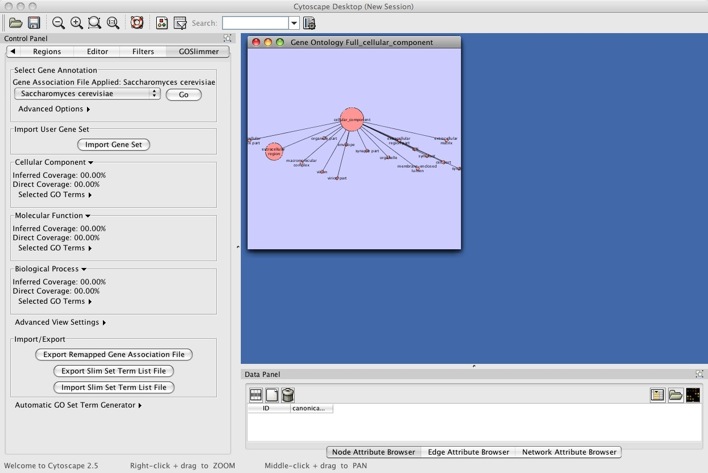The image size is (708, 473).
Task: Zoom in with the plus magnifier
Action: click(x=77, y=22)
